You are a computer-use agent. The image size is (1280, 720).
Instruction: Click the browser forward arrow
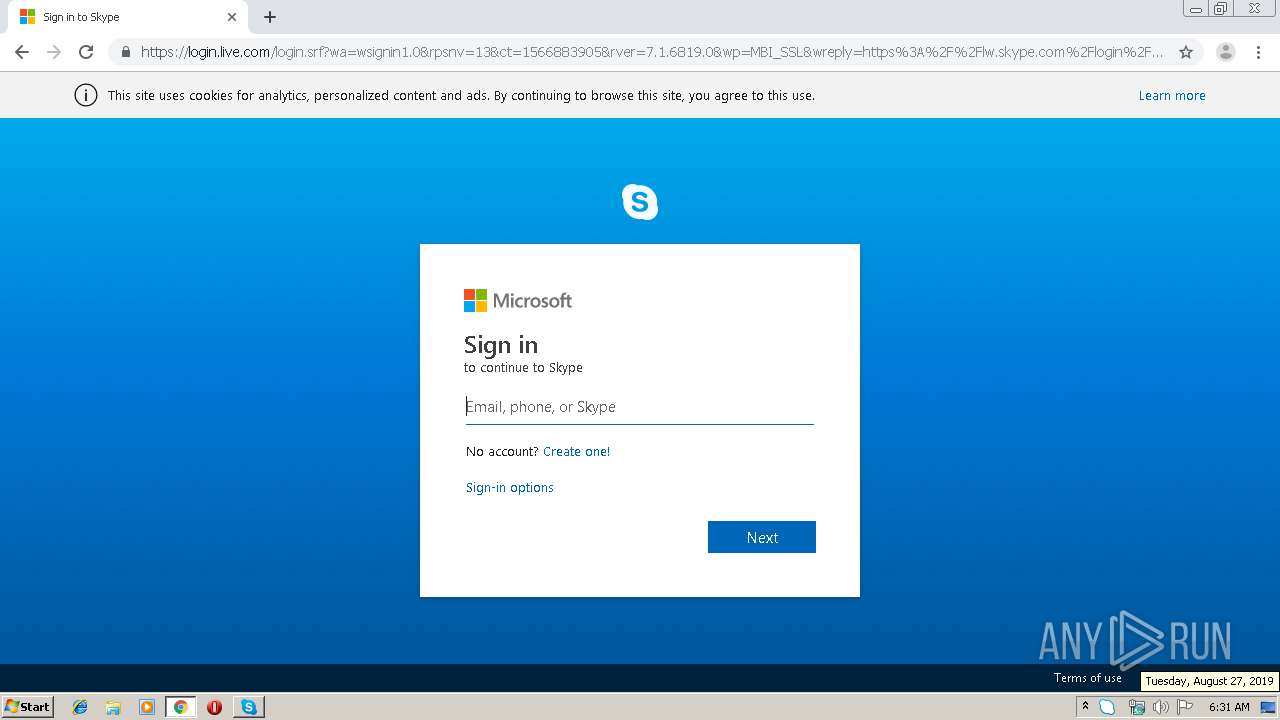click(x=54, y=52)
